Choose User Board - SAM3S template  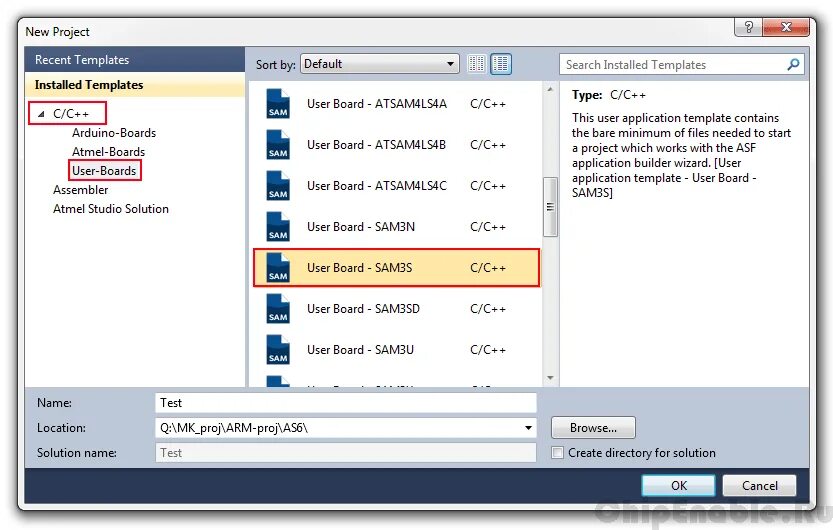pos(396,267)
